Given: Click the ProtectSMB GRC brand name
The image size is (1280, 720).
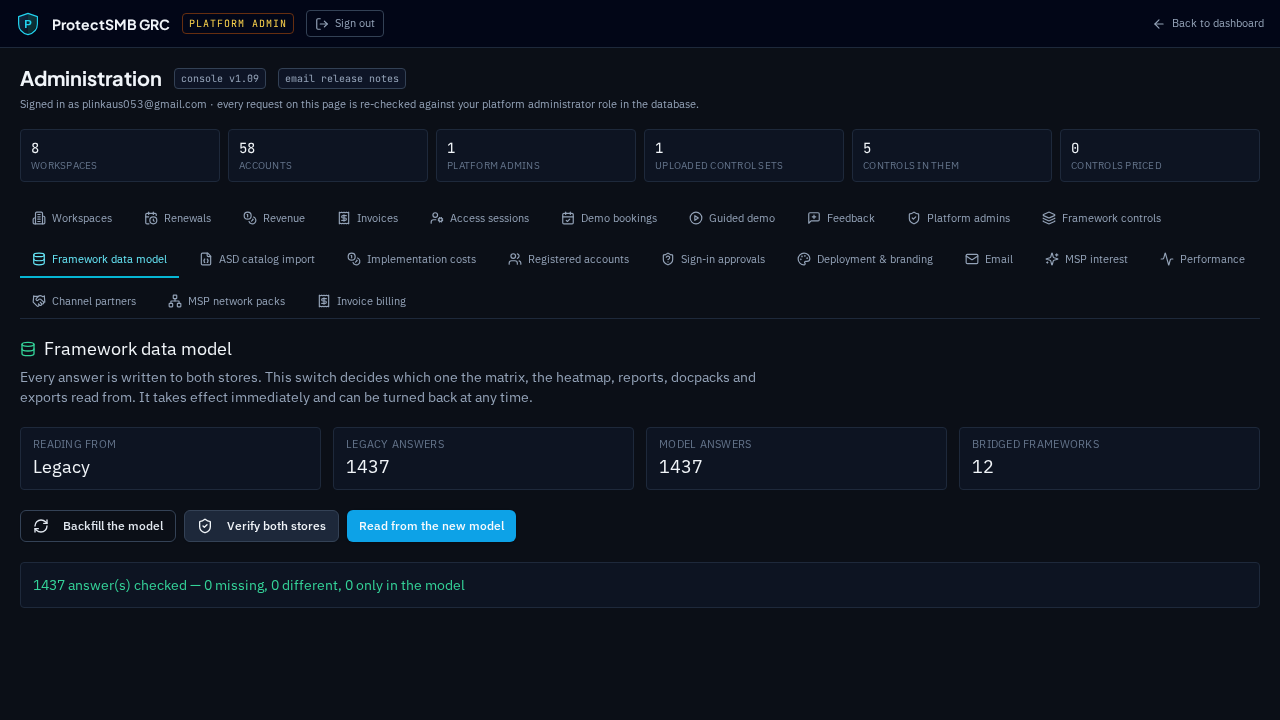Looking at the screenshot, I should pos(111,24).
